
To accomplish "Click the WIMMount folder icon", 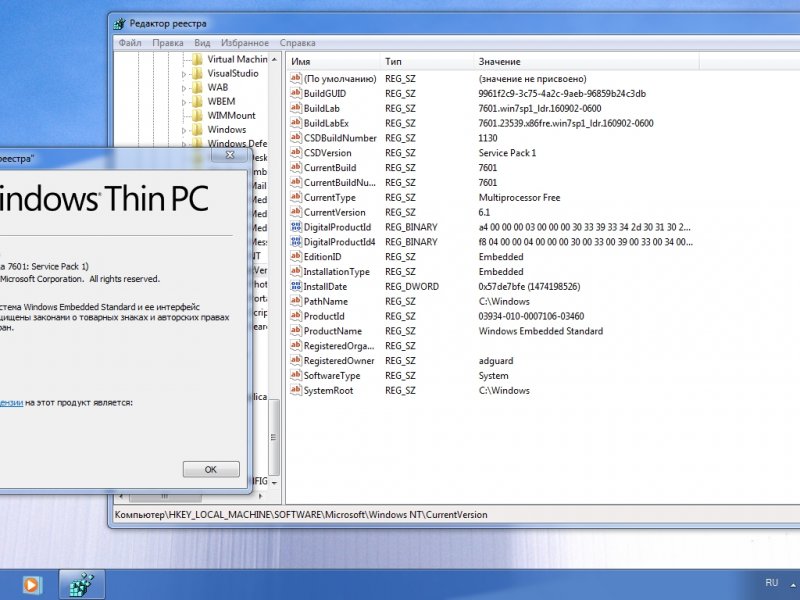I will tap(197, 115).
